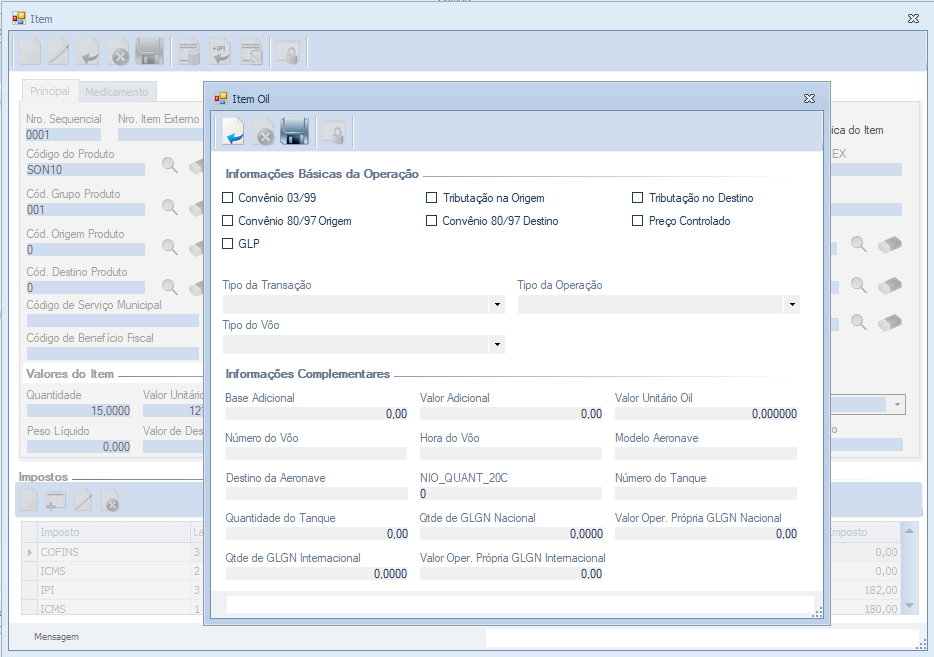Click the new tax document icon under Impostos
Viewport: 934px width, 657px height.
pos(30,500)
